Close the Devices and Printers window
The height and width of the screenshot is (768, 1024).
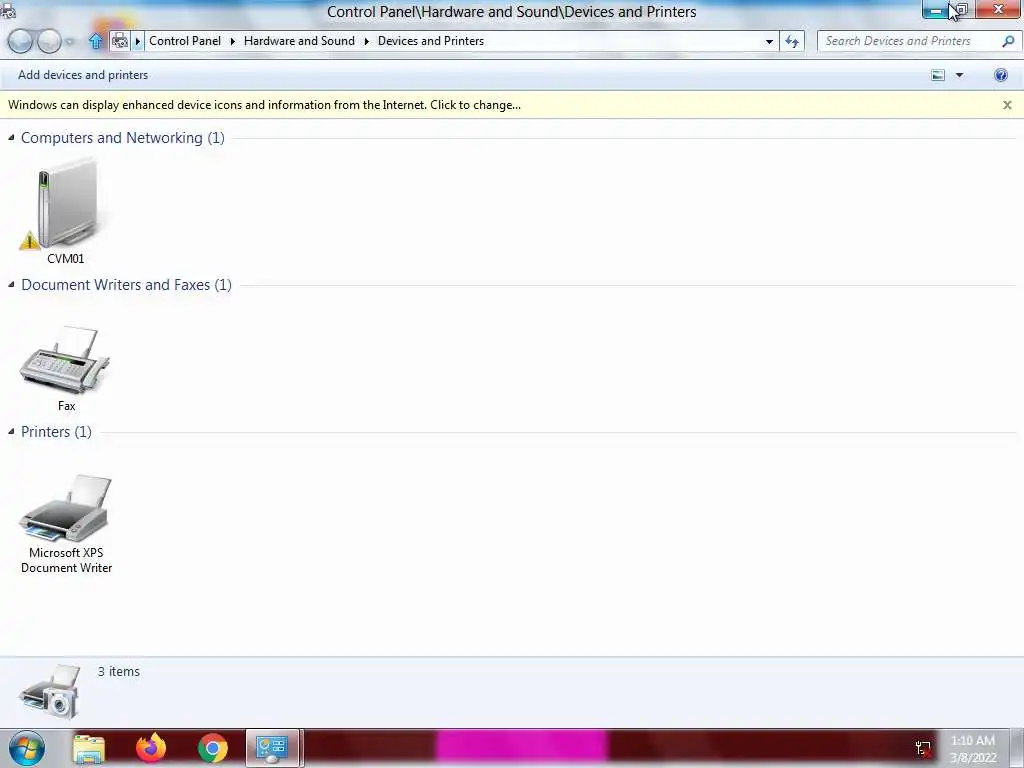click(999, 9)
